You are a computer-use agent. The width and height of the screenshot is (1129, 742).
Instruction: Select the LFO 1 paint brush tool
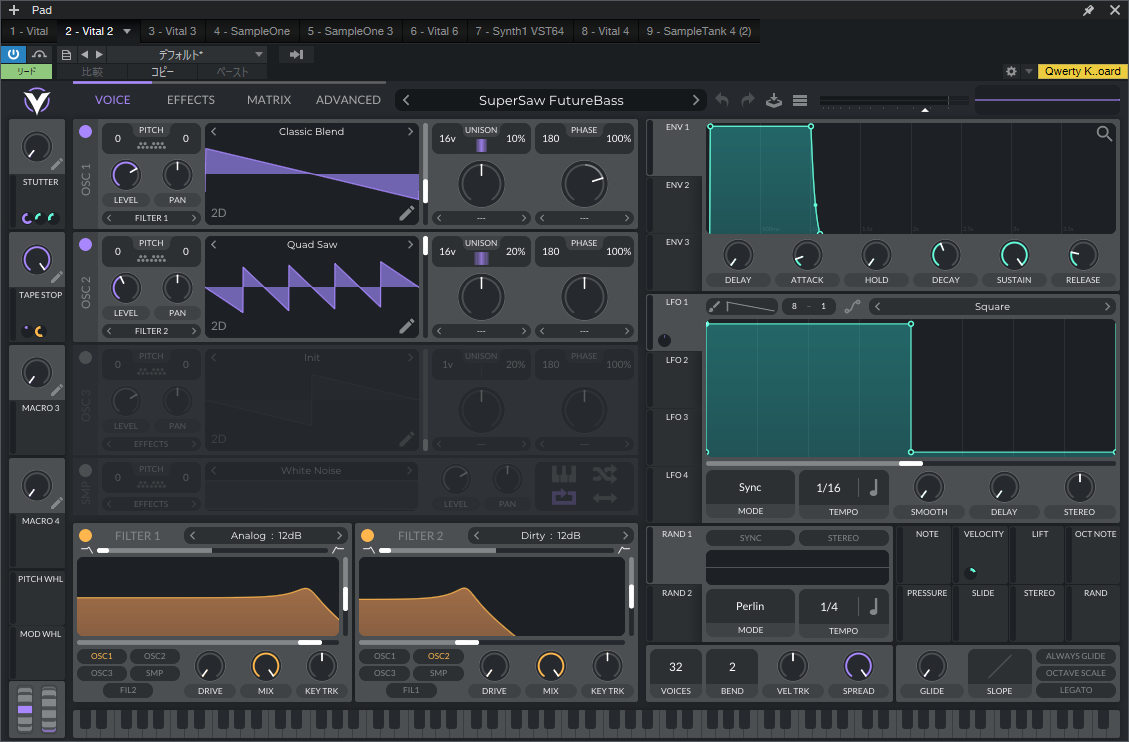point(714,307)
